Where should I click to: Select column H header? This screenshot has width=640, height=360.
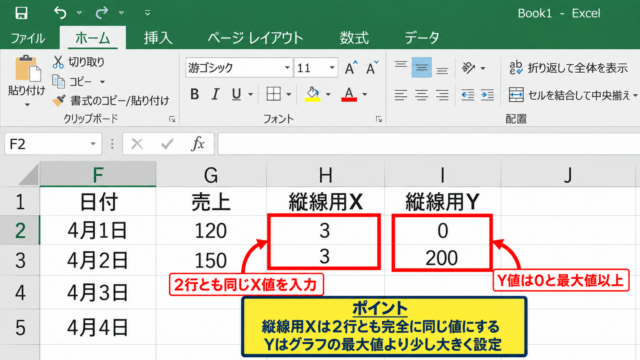[325, 175]
